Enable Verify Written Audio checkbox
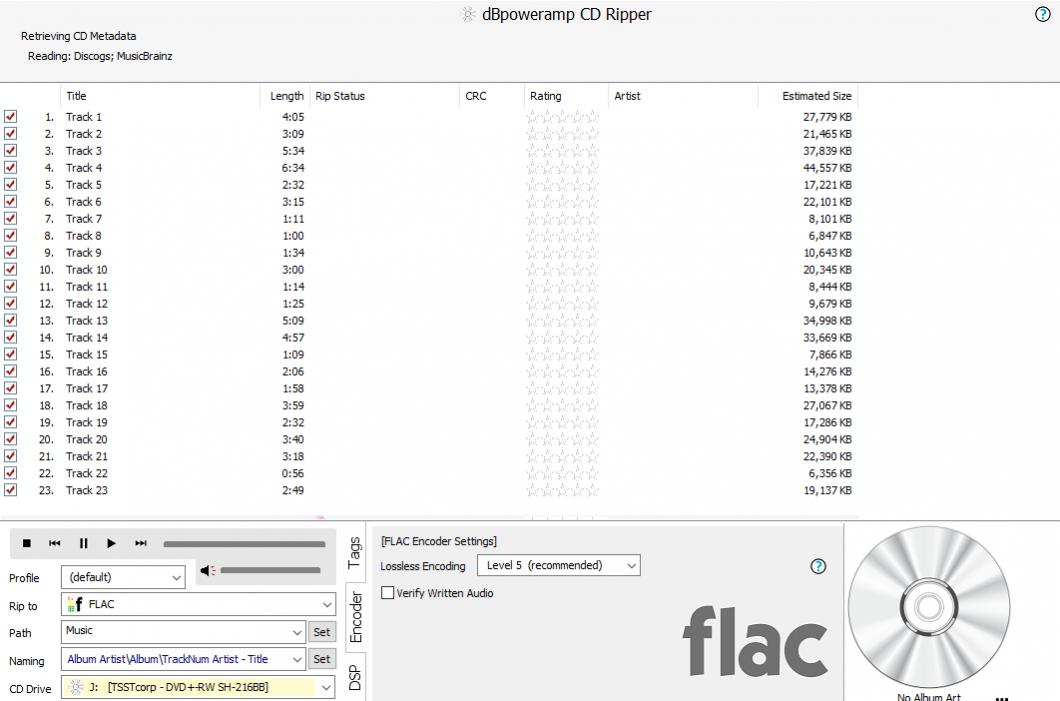Screen dimensions: 1060x701 [389, 593]
